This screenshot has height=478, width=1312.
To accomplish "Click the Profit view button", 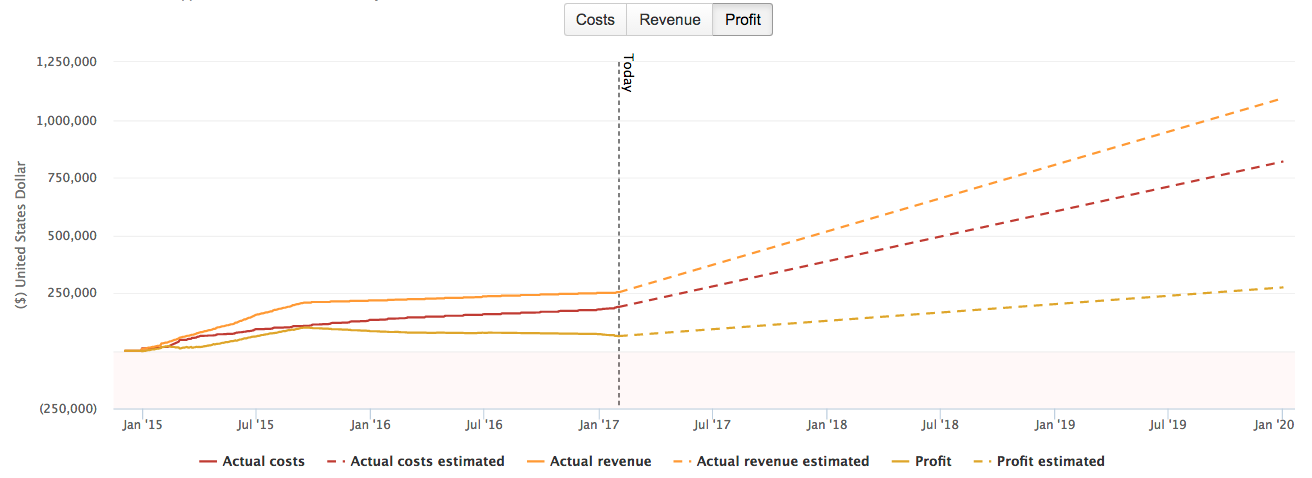I will tap(742, 20).
